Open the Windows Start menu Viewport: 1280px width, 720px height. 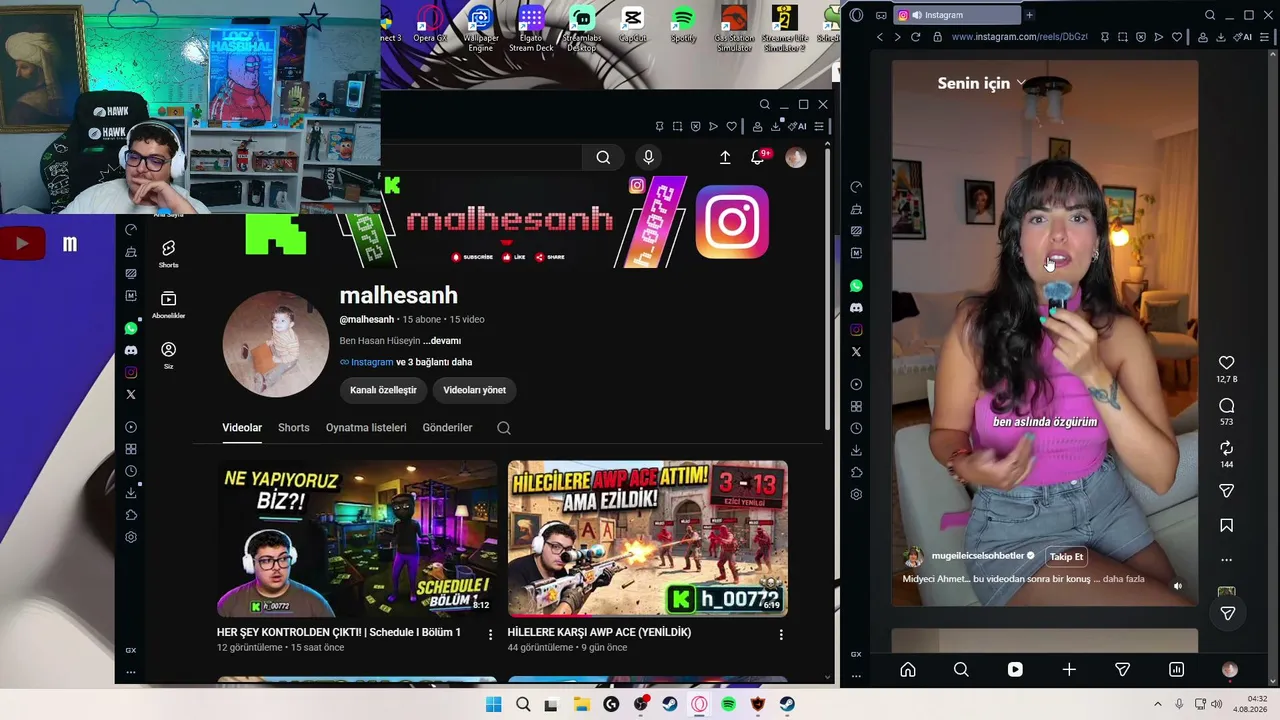tap(493, 704)
